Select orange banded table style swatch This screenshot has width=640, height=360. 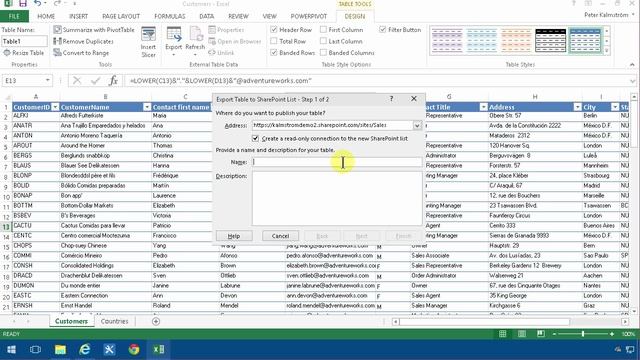tap(516, 40)
